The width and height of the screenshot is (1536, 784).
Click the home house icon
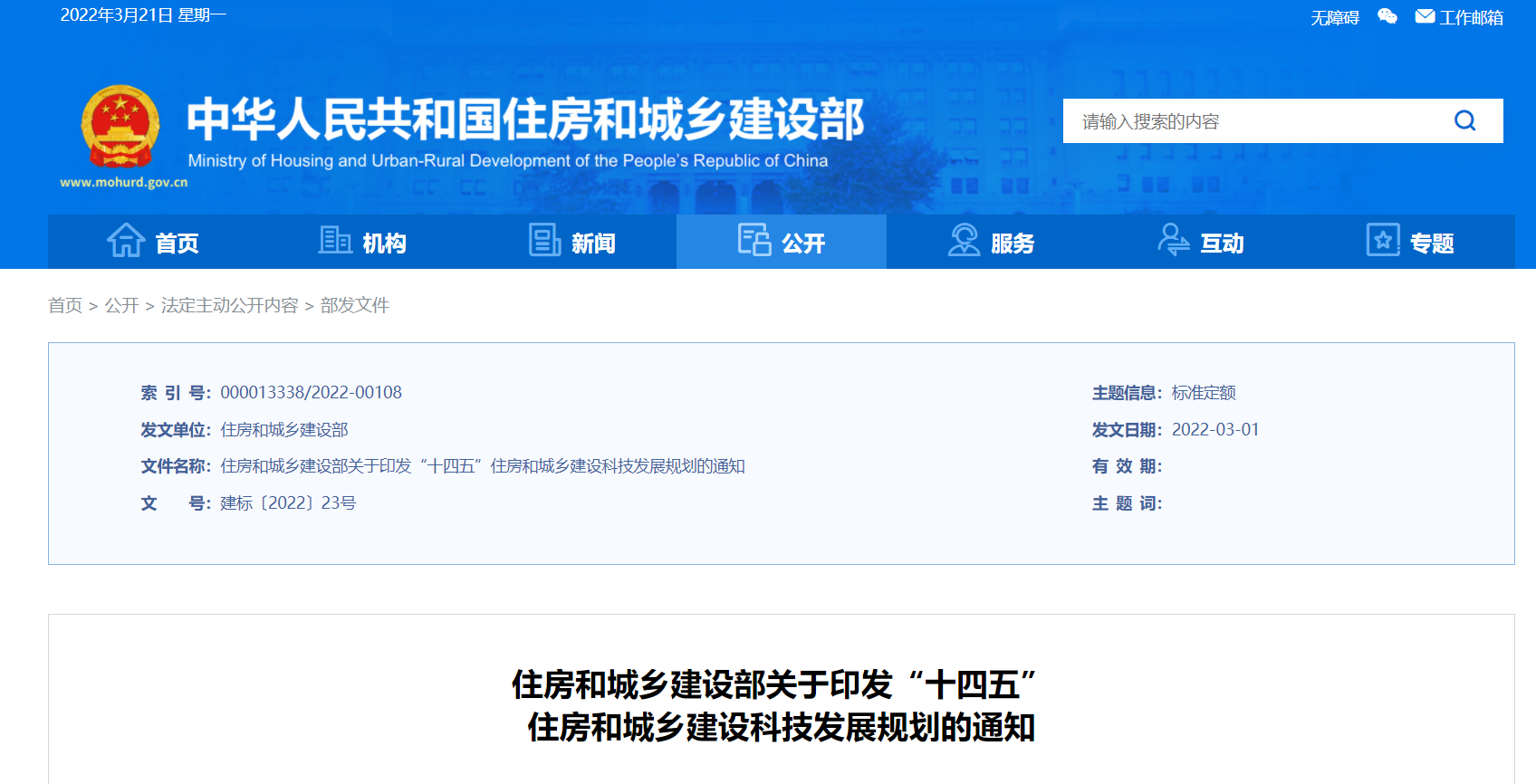tap(126, 241)
